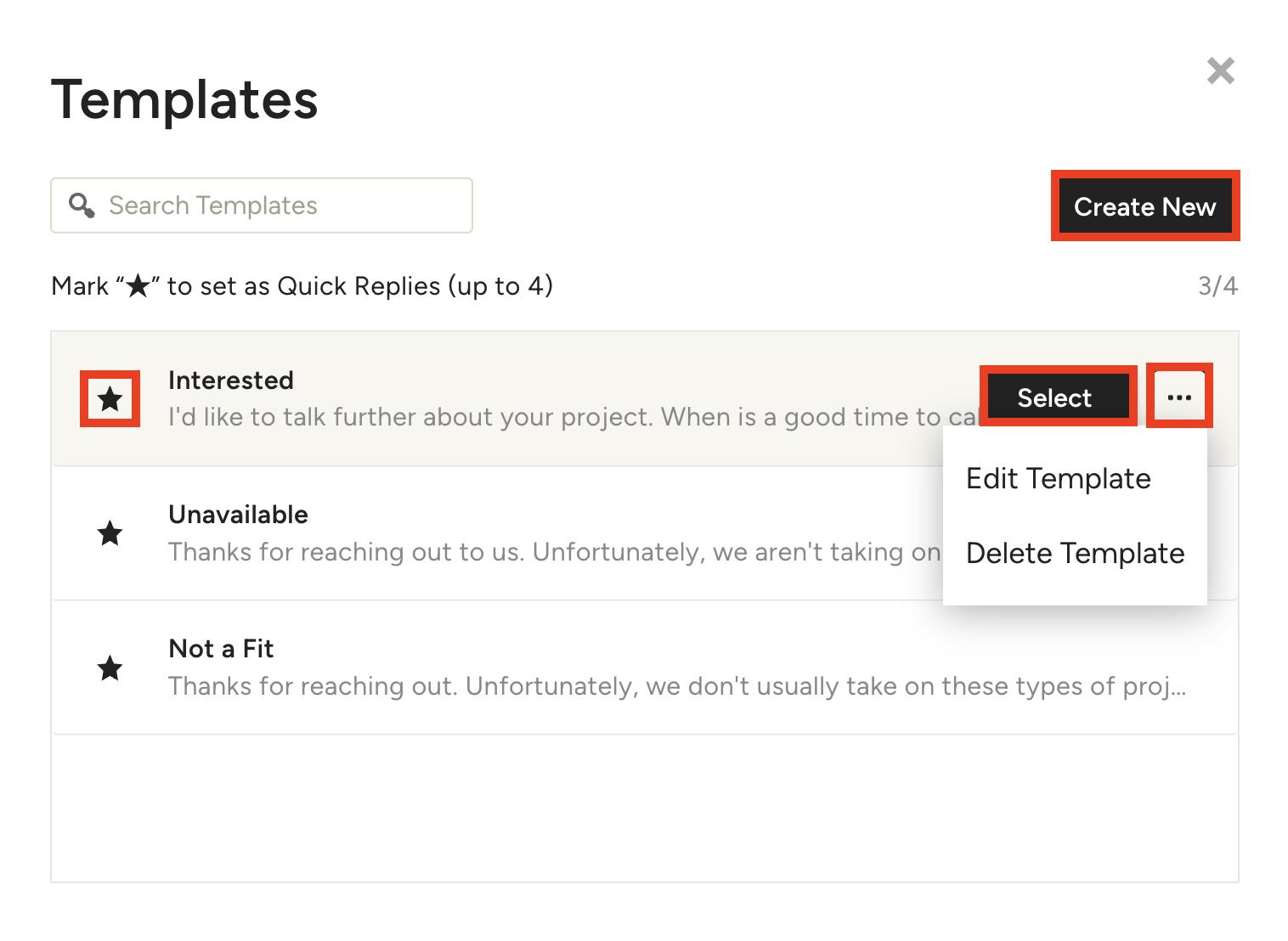The image size is (1288, 941).
Task: Open the three-dot options for Interested
Action: coord(1179,397)
